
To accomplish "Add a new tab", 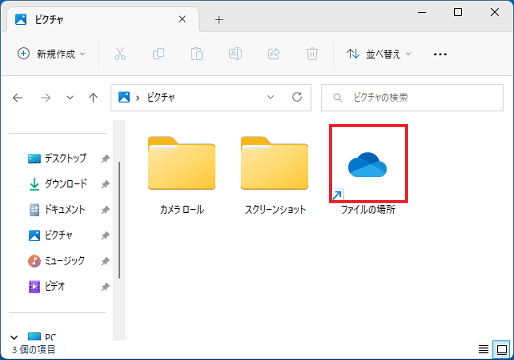I will tap(219, 20).
